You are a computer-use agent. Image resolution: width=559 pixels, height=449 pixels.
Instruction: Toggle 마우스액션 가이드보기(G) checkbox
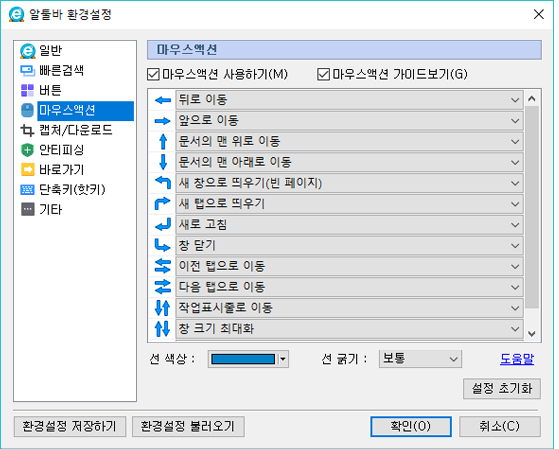pyautogui.click(x=323, y=75)
